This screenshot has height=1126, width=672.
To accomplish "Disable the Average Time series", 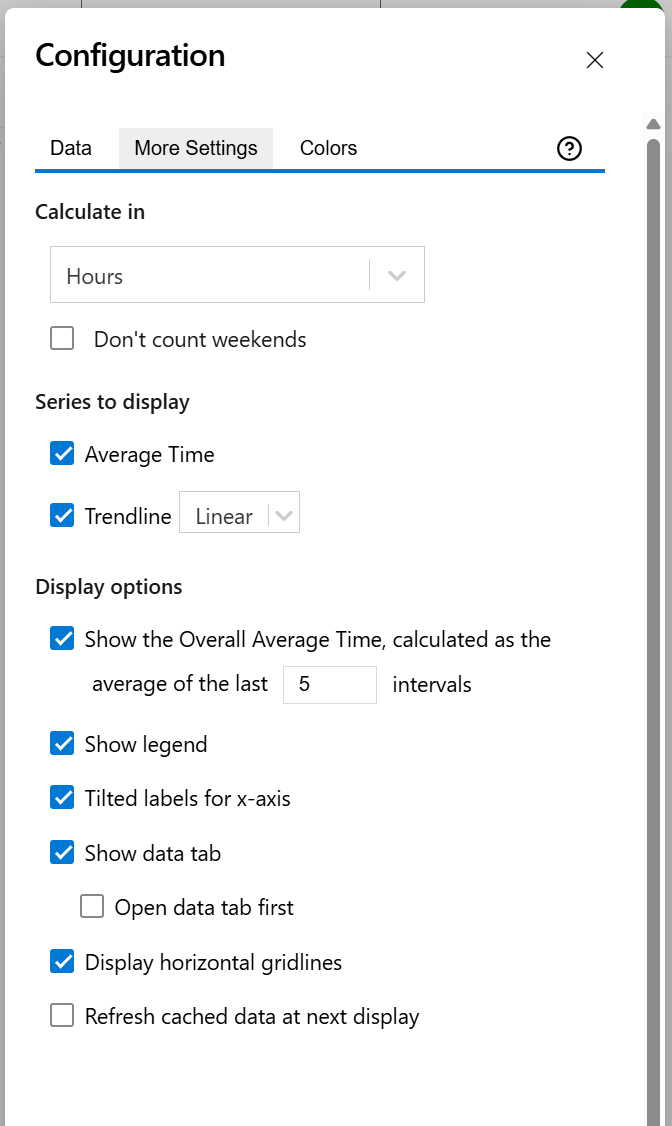I will [62, 453].
